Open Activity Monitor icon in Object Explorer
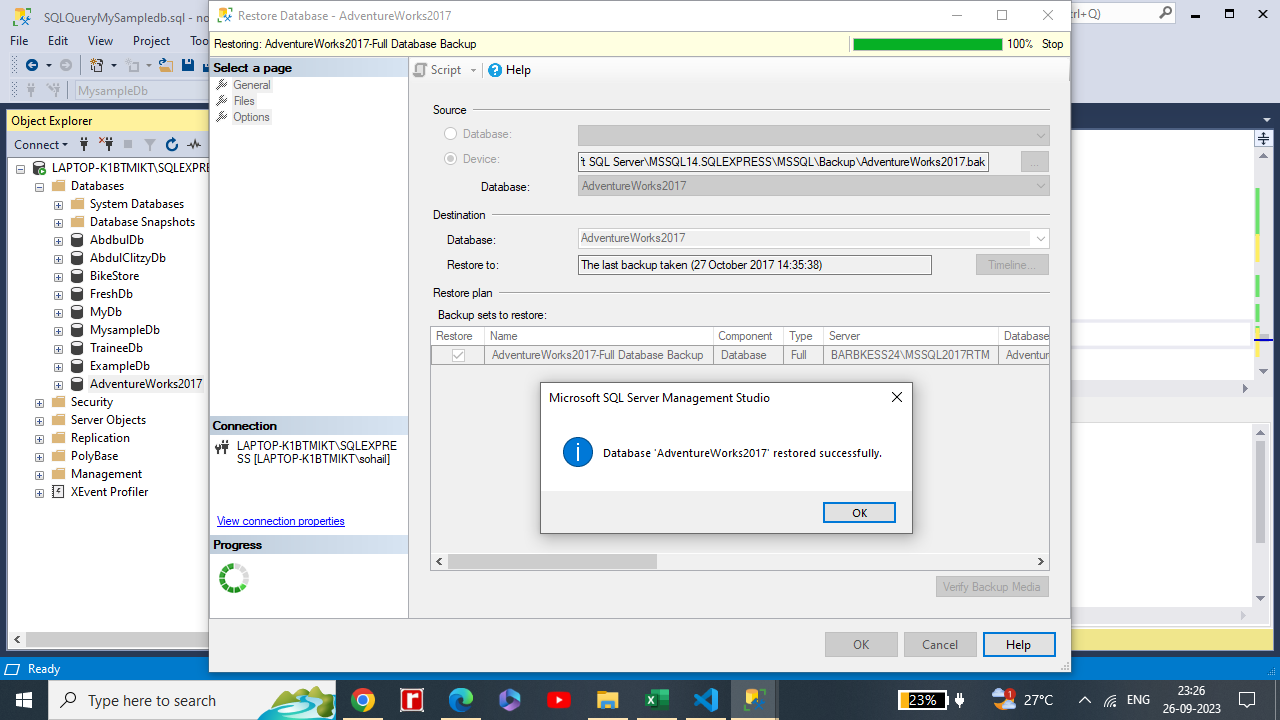The height and width of the screenshot is (720, 1280). click(194, 144)
